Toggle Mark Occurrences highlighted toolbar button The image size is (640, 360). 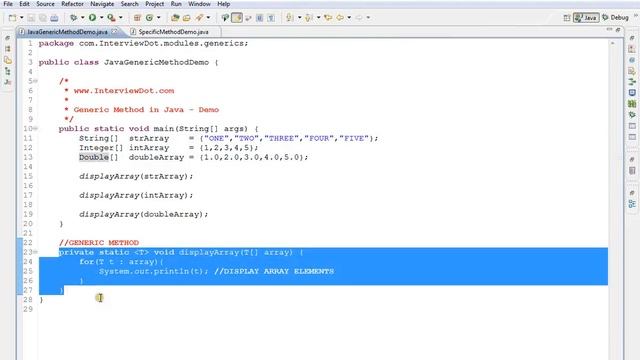pos(237,18)
